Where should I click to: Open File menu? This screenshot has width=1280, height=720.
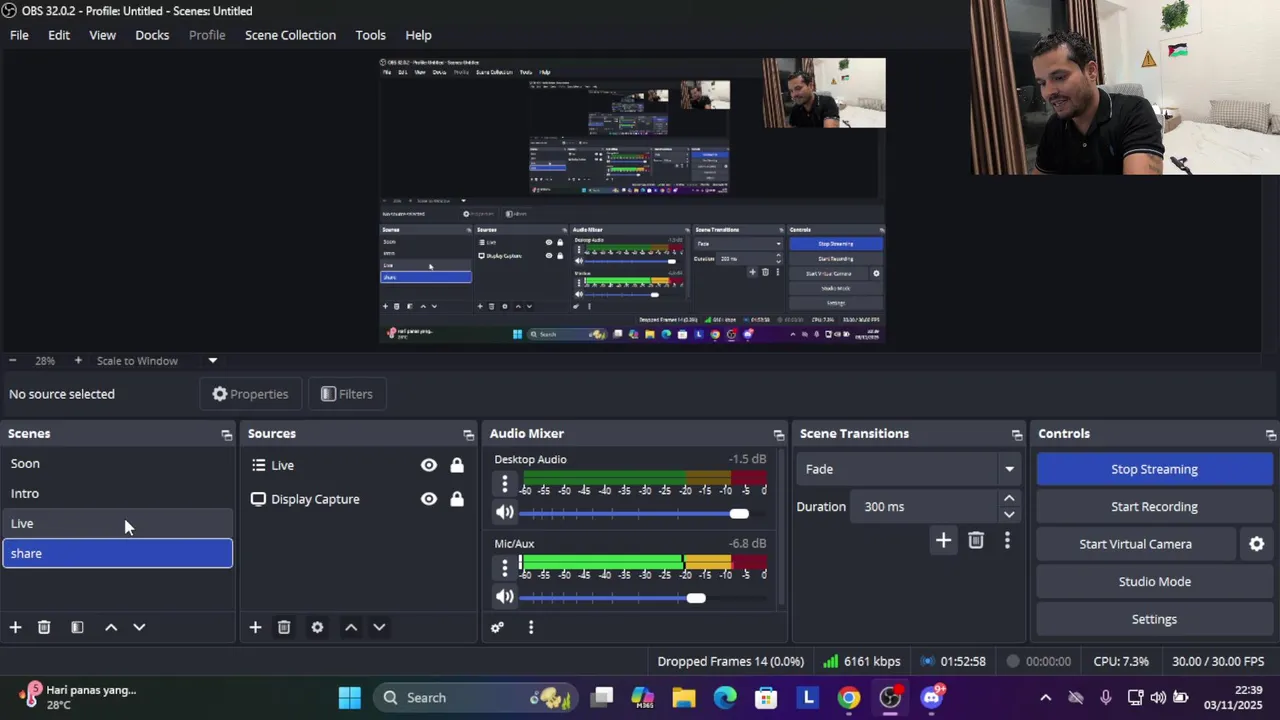pyautogui.click(x=19, y=35)
